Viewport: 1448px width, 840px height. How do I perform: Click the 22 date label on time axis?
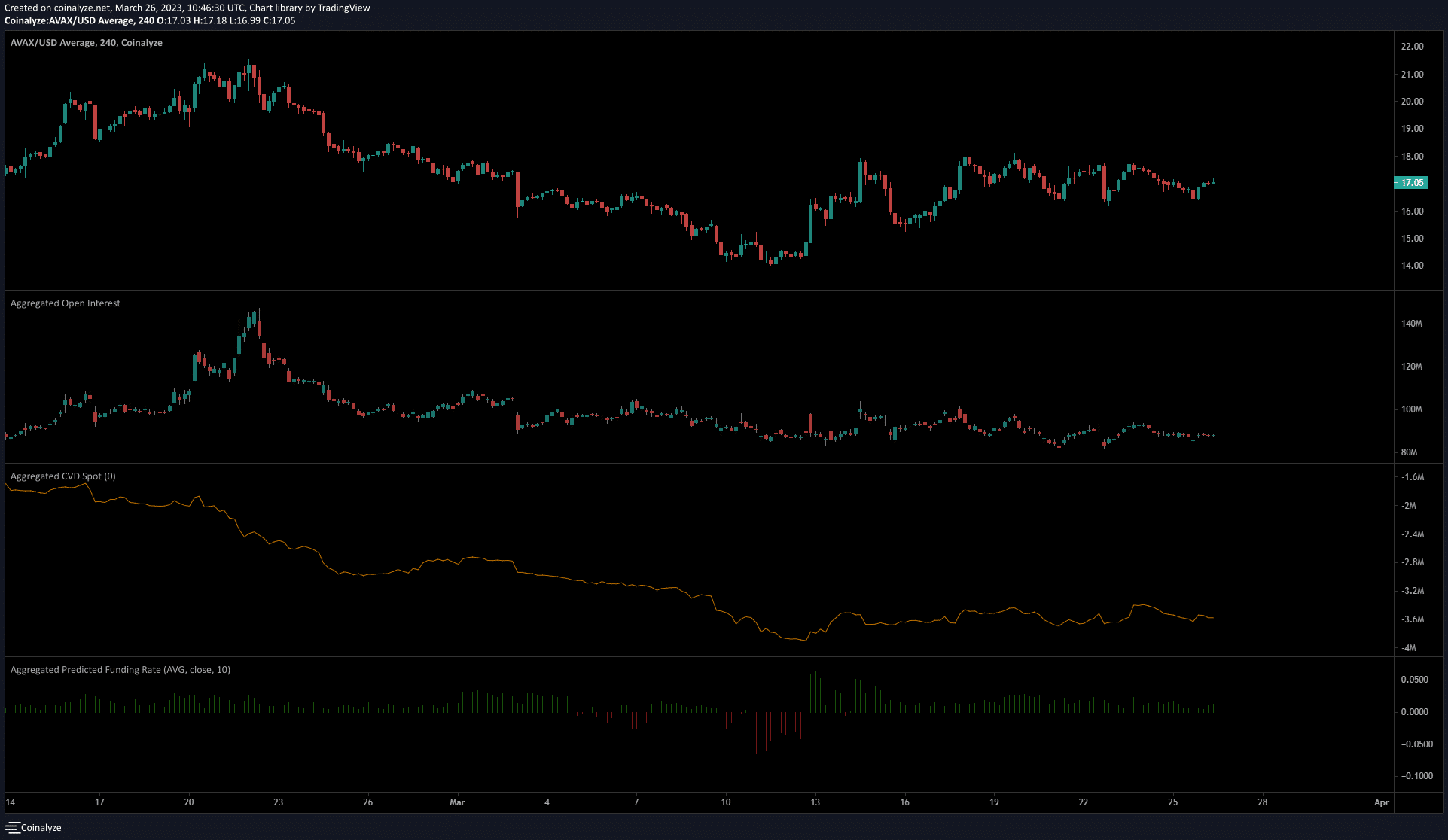point(1084,802)
